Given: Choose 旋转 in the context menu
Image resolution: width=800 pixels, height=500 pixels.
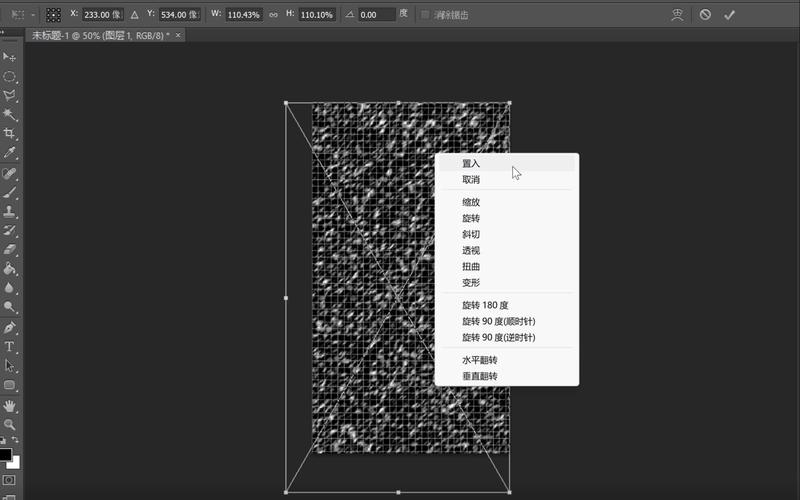Looking at the screenshot, I should coord(507,218).
